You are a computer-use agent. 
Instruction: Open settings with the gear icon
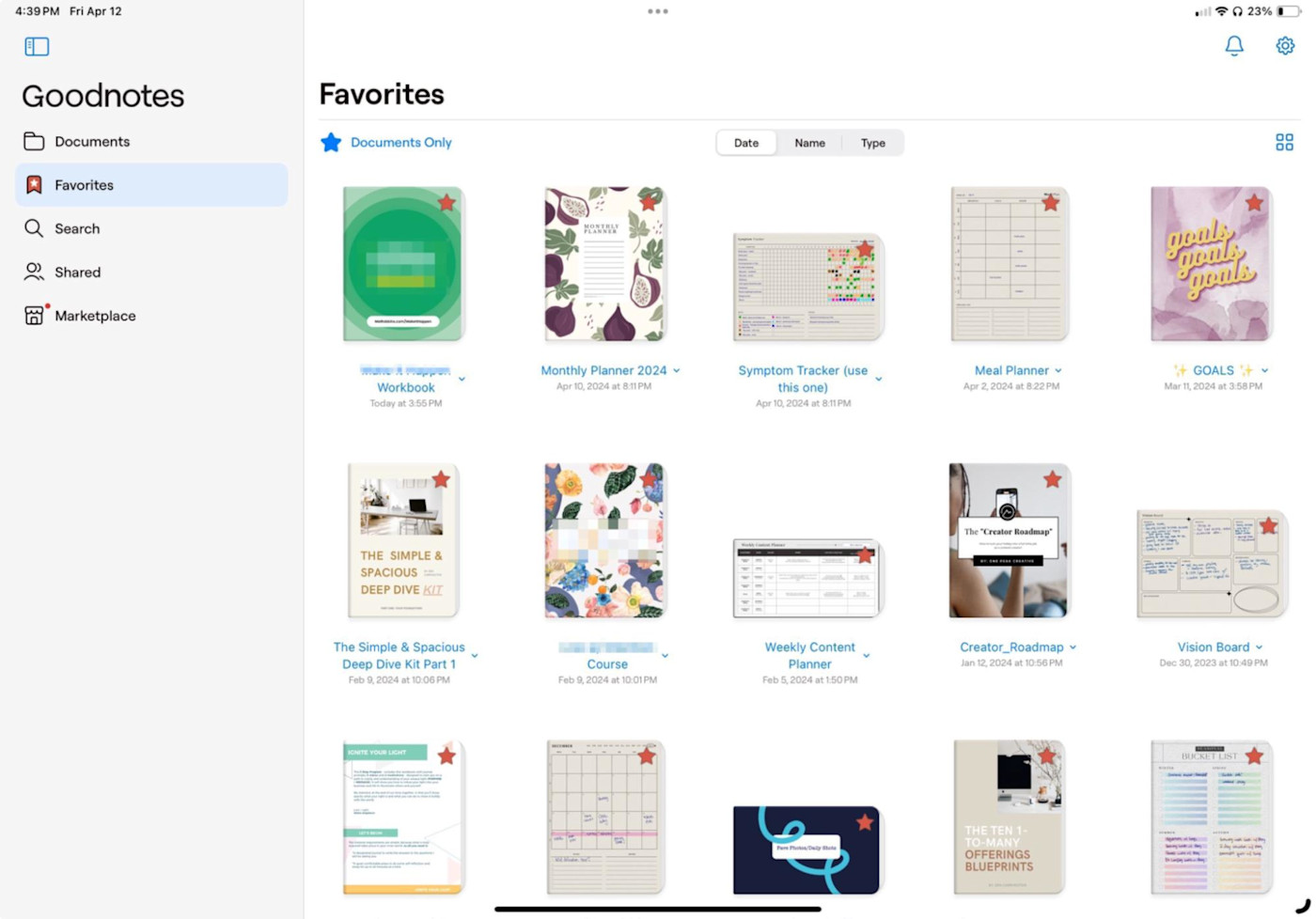click(1285, 46)
